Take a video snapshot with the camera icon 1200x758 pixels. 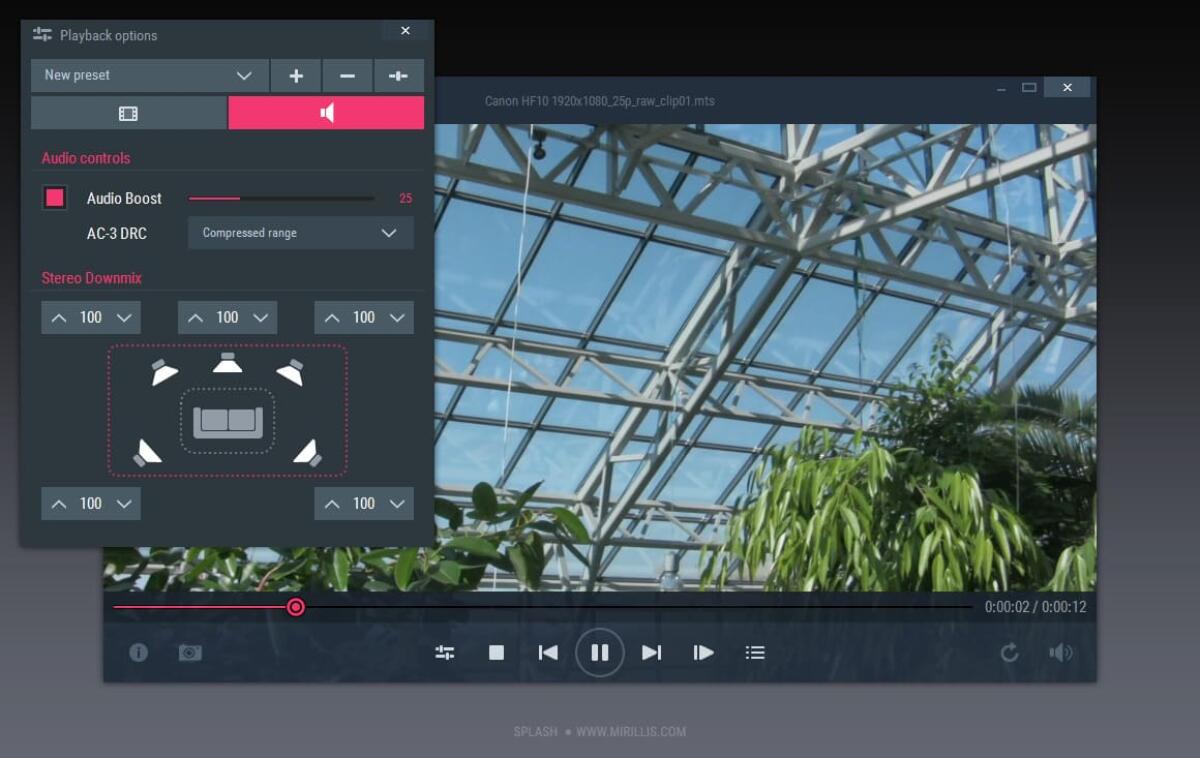(x=191, y=652)
